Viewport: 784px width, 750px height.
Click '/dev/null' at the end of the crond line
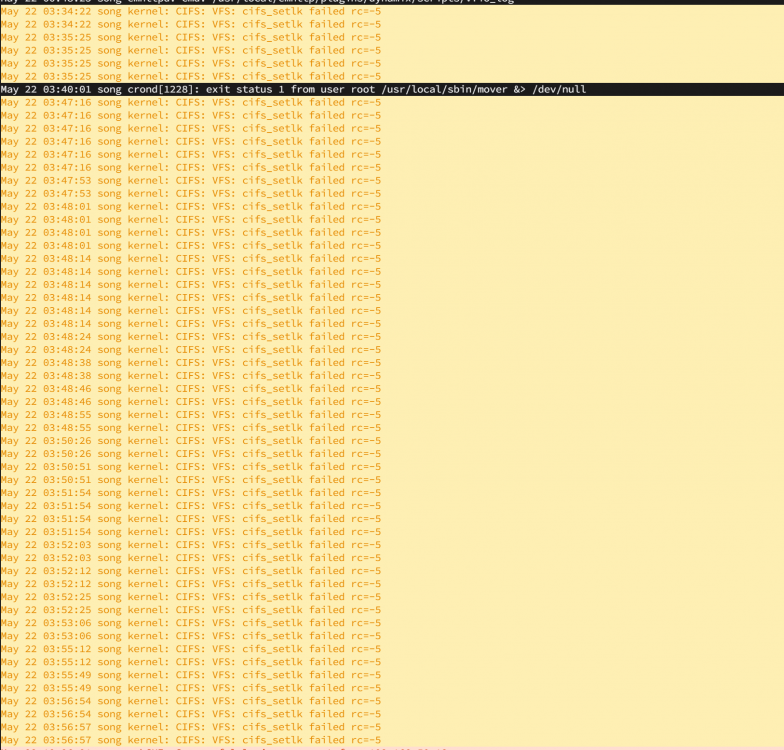coord(559,90)
